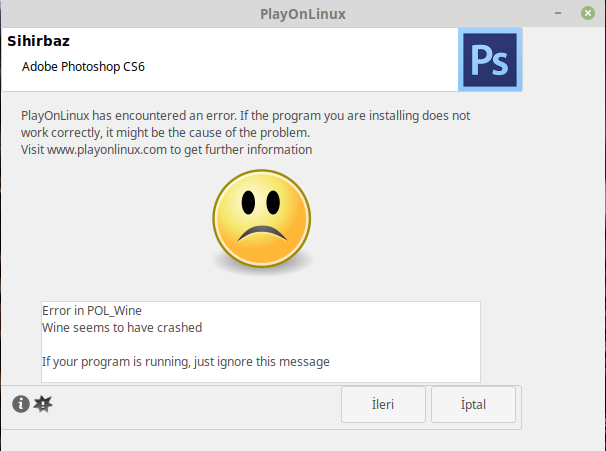Cancel the wizard with İptal
Screen dimensions: 606x451
[473, 404]
